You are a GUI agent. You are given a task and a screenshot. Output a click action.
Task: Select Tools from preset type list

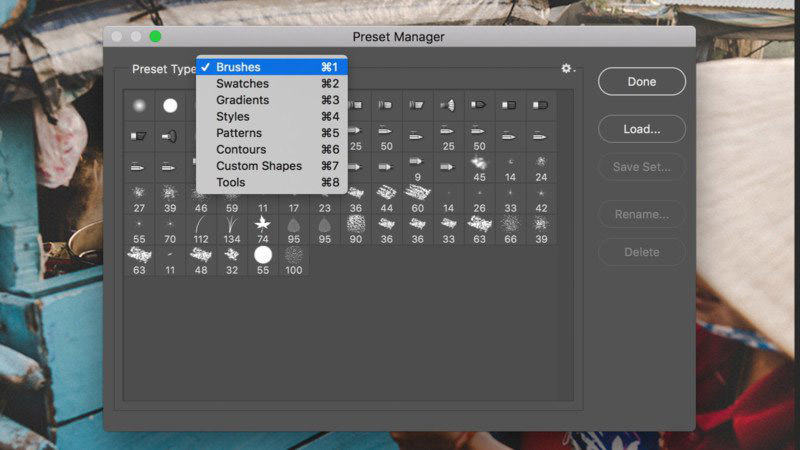(231, 182)
